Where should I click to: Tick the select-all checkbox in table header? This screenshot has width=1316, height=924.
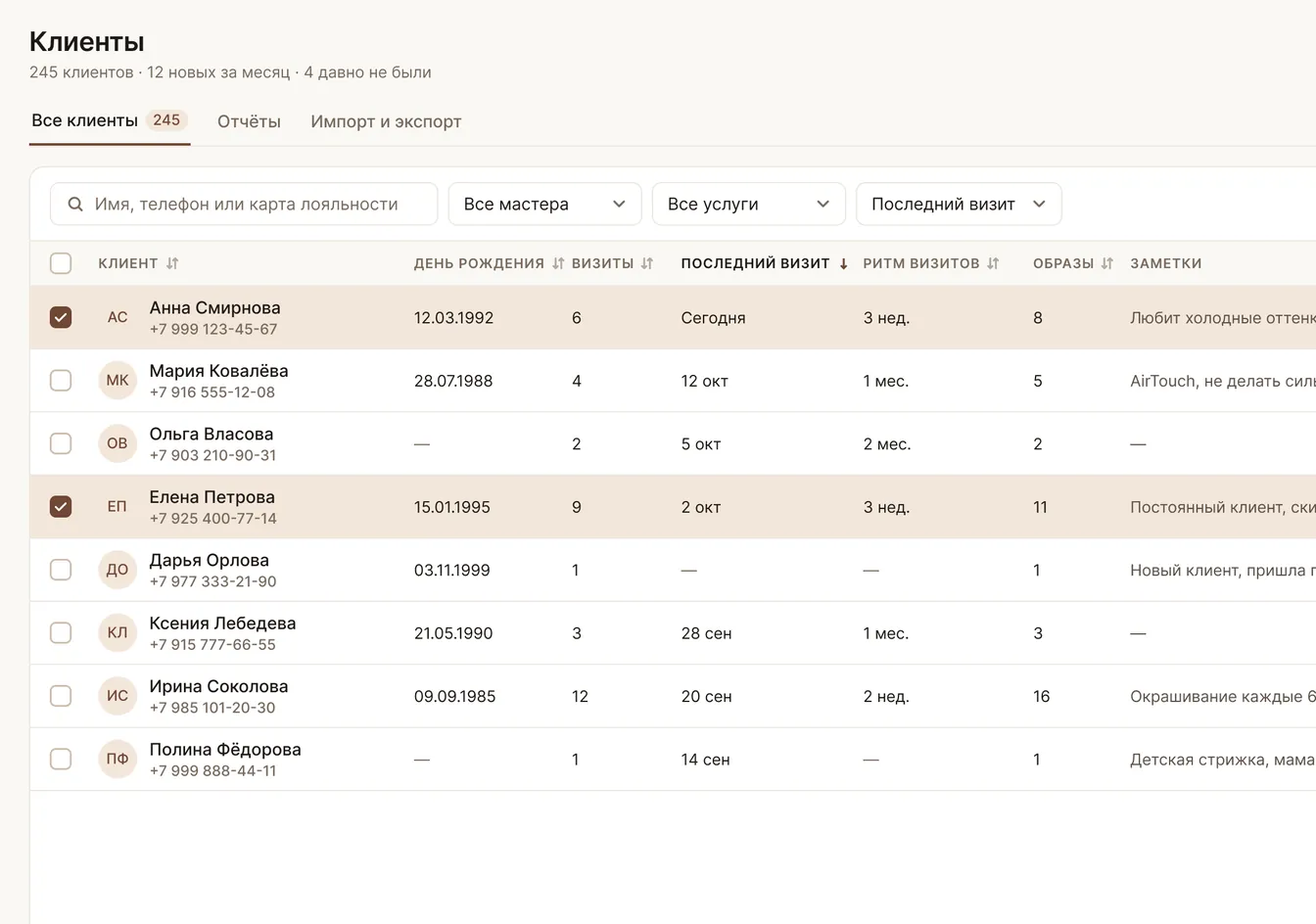click(x=61, y=263)
